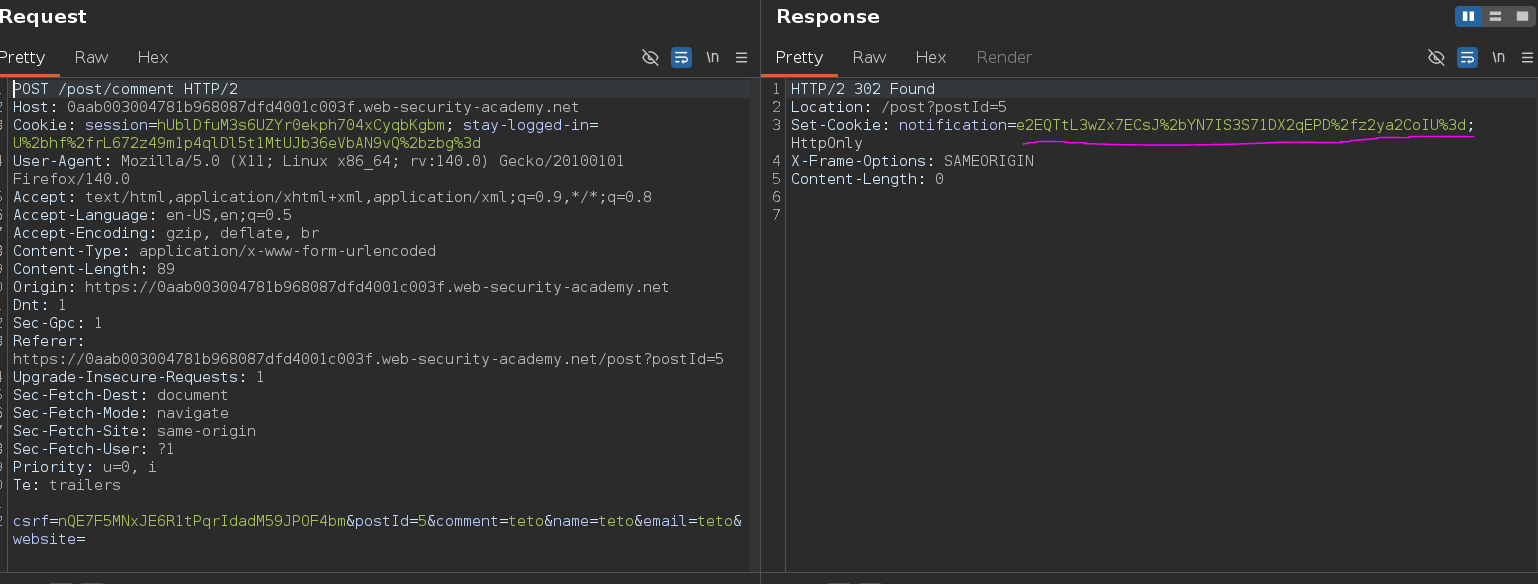Click the Sec-Fetch-Site: same-origin line

[x=134, y=431]
